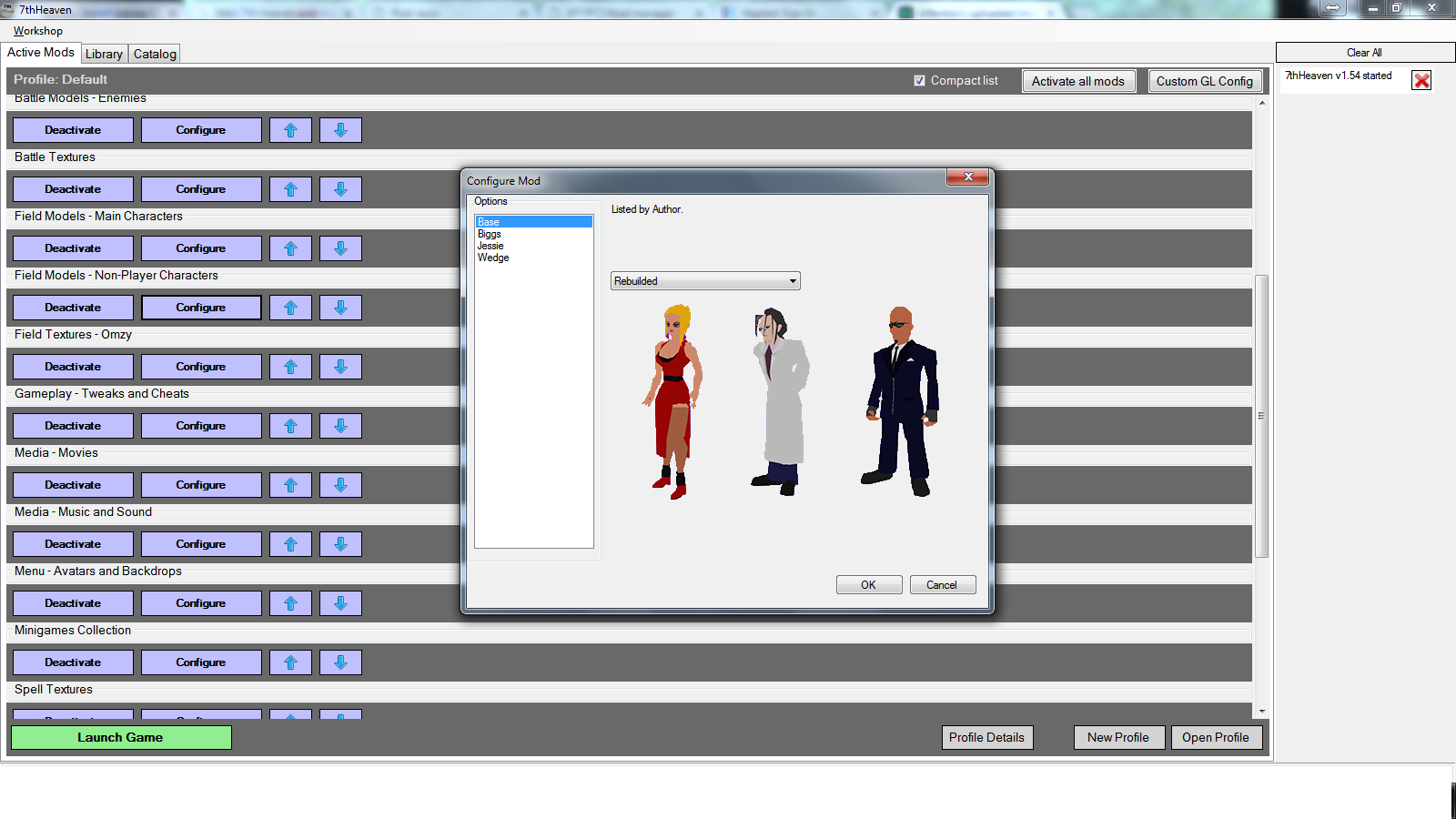
Task: Move Battle Models - Enemies mod down
Action: [x=340, y=130]
